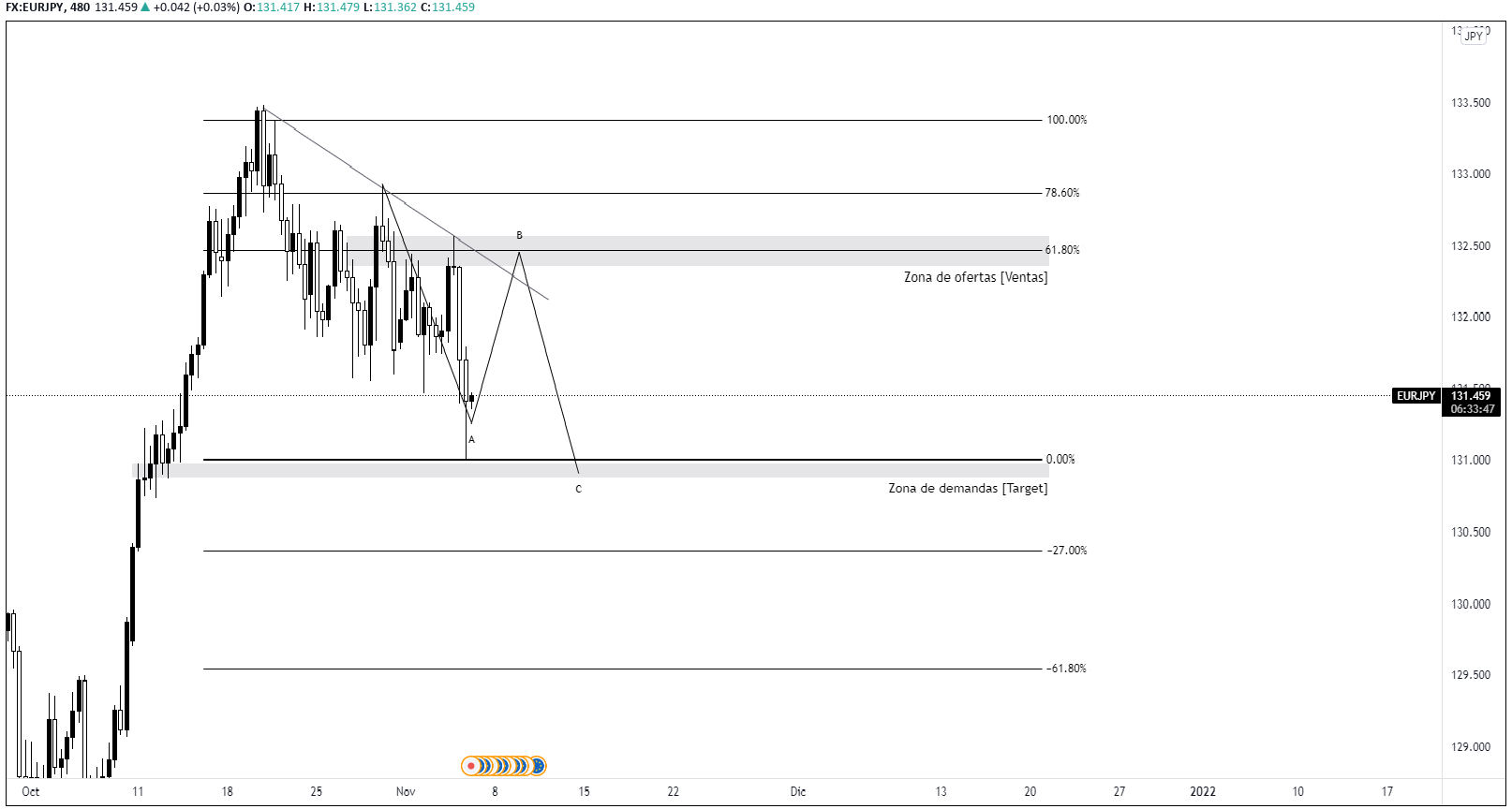The width and height of the screenshot is (1512, 809).
Task: Click the Nov date on time axis
Action: [406, 791]
